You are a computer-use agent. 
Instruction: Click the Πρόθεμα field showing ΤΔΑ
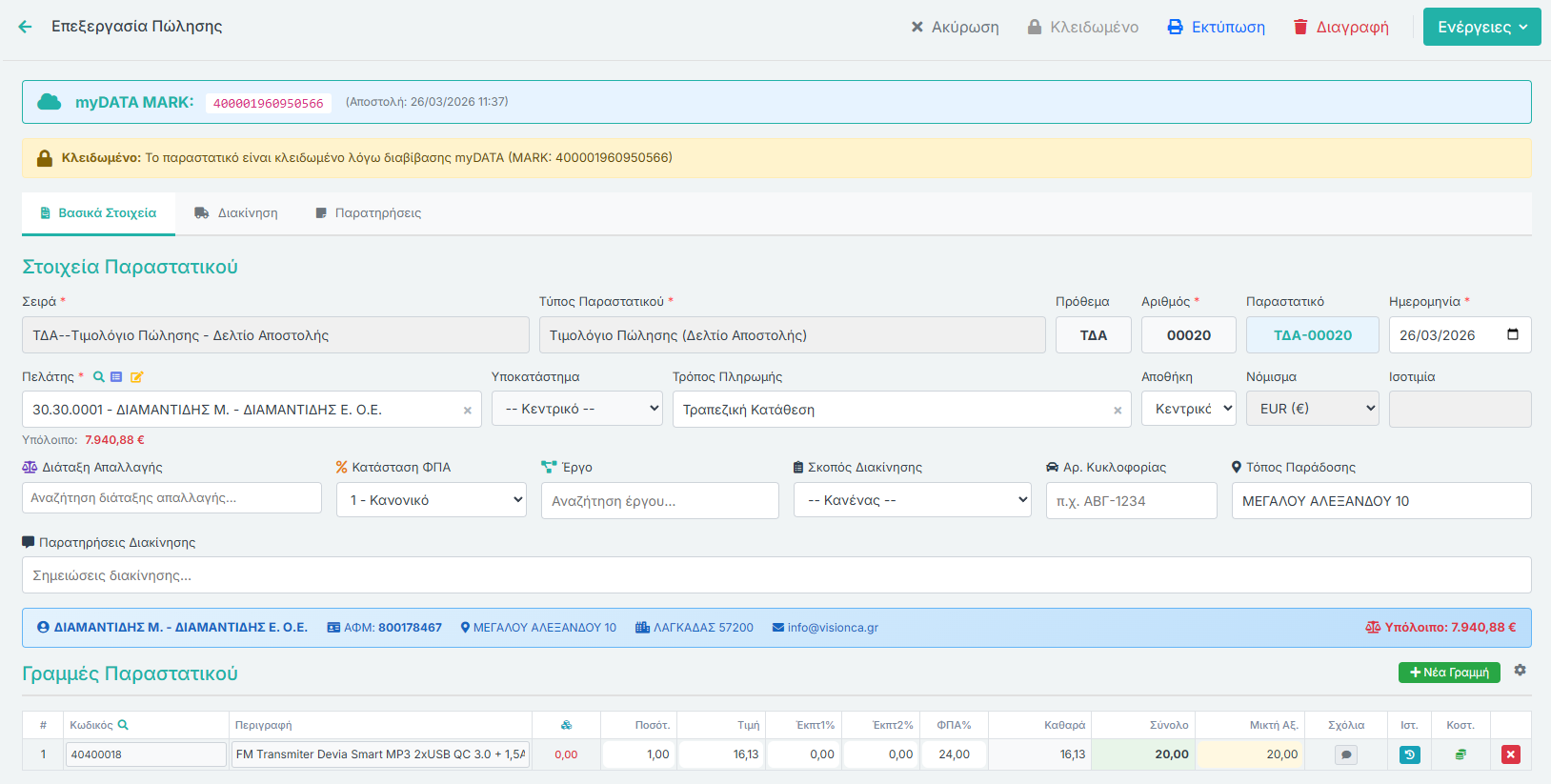pos(1094,335)
